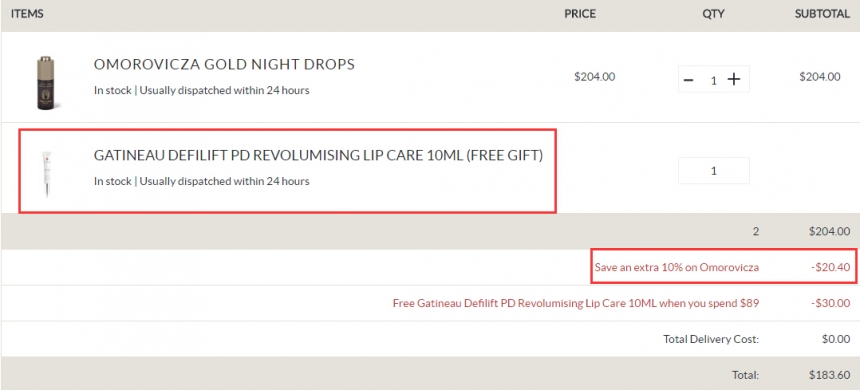Viewport: 860px width, 390px height.
Task: Click the $204.00 unit price of Gold Night Drops
Action: point(595,77)
